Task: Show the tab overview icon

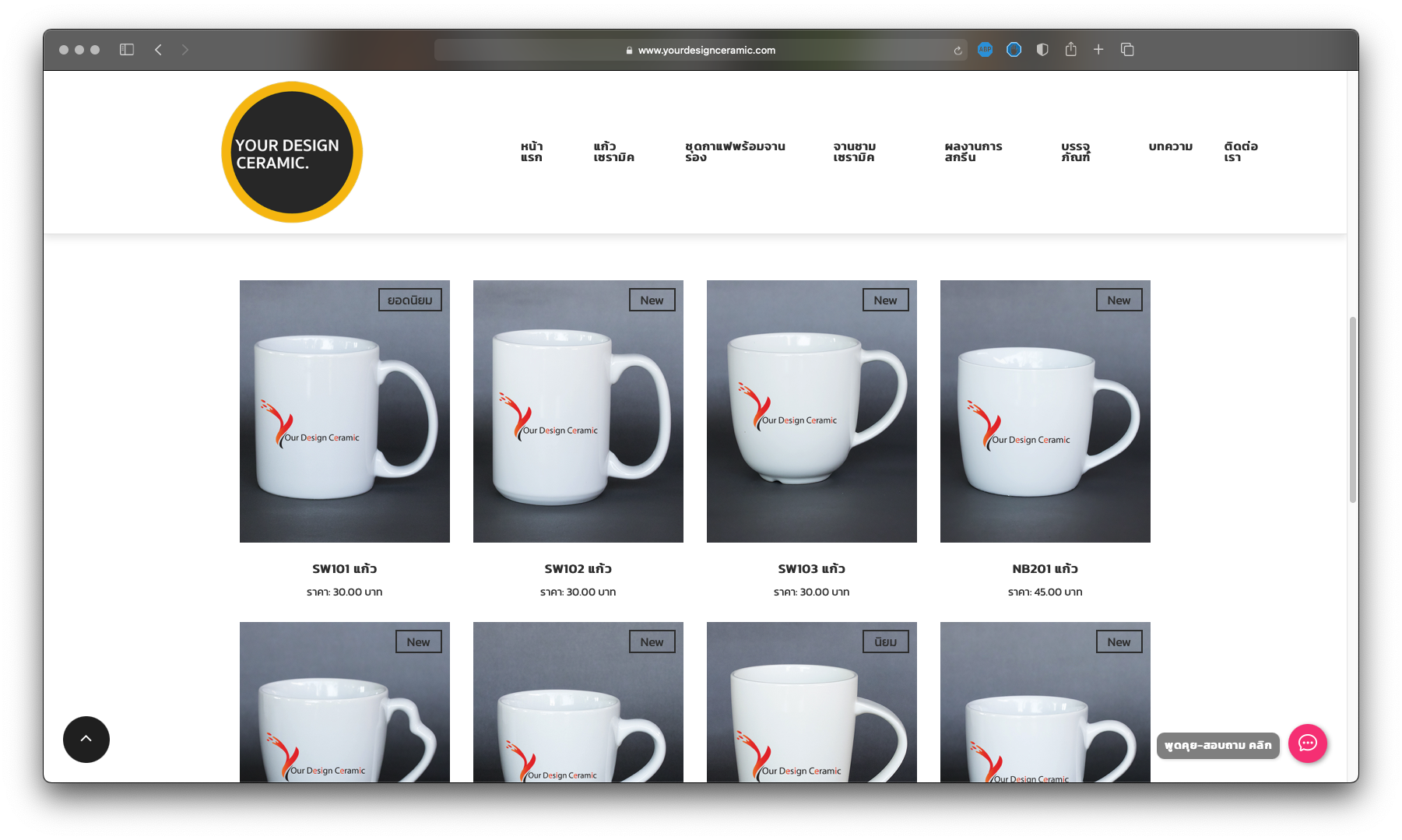Action: [1127, 50]
